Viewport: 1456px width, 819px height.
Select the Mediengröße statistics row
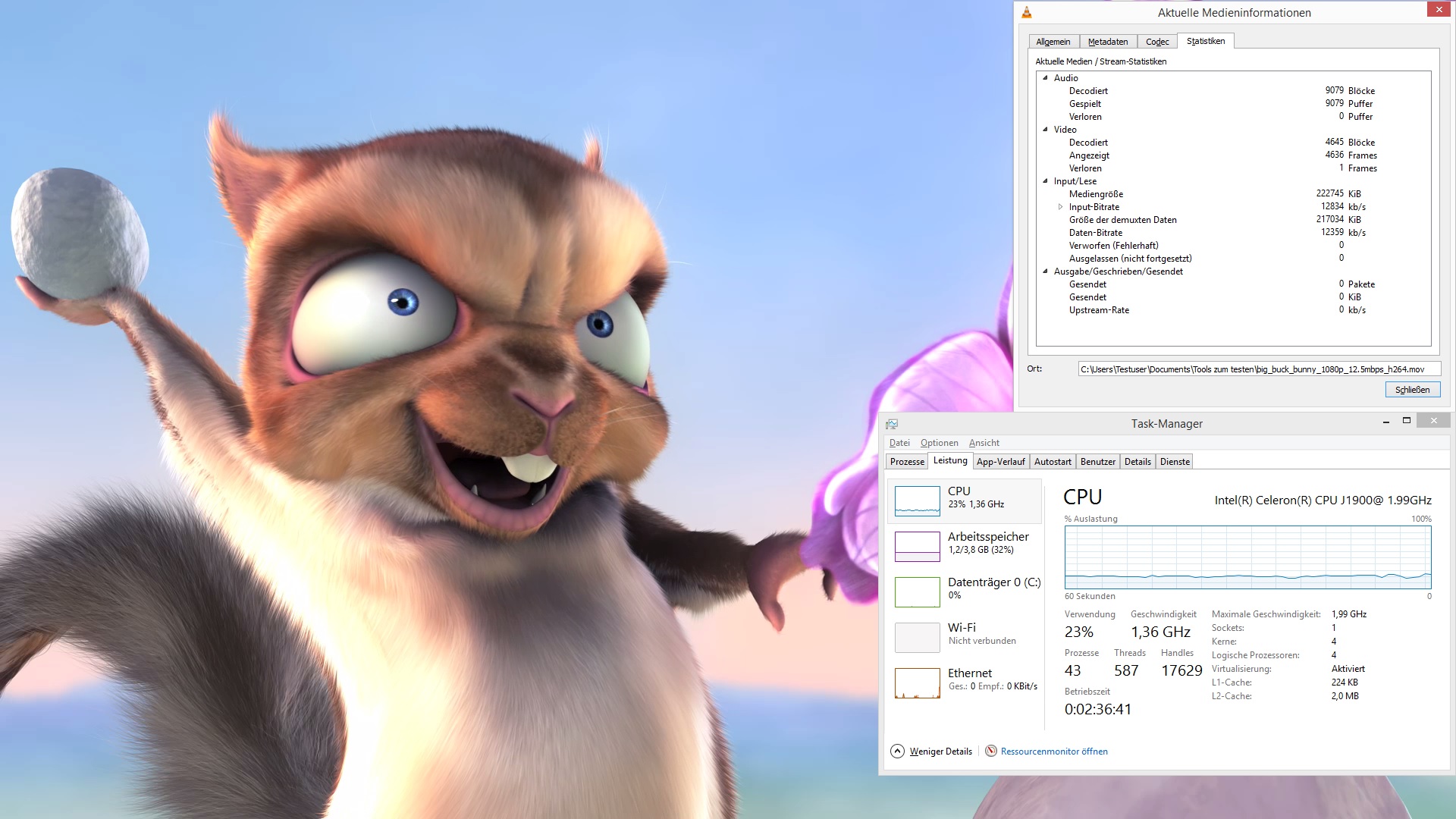pyautogui.click(x=1233, y=194)
